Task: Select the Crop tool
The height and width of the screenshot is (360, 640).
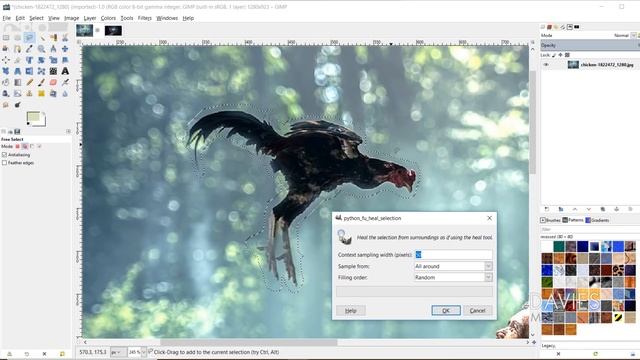Action: [18, 60]
